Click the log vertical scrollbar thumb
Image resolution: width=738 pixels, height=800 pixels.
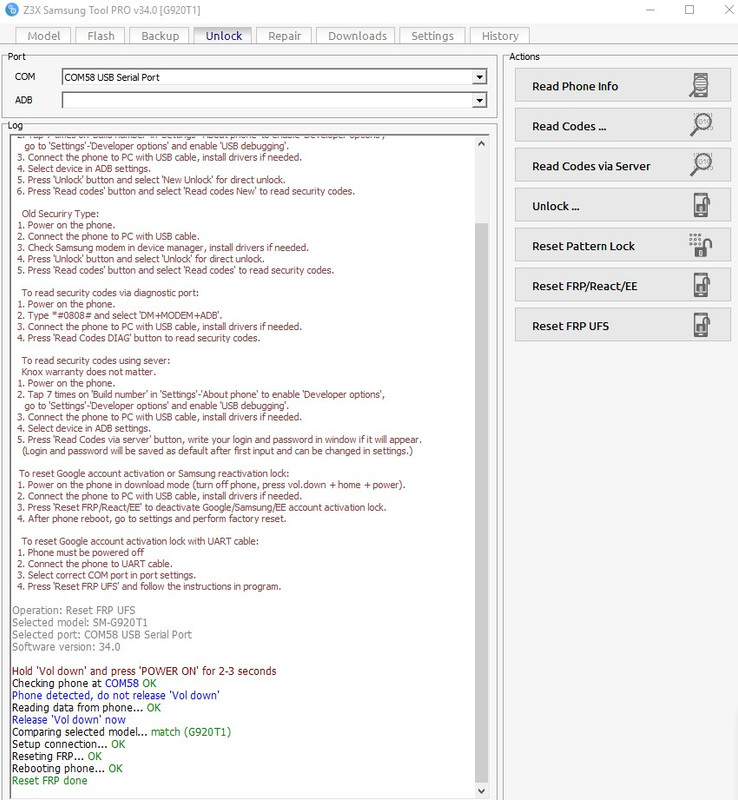481,503
